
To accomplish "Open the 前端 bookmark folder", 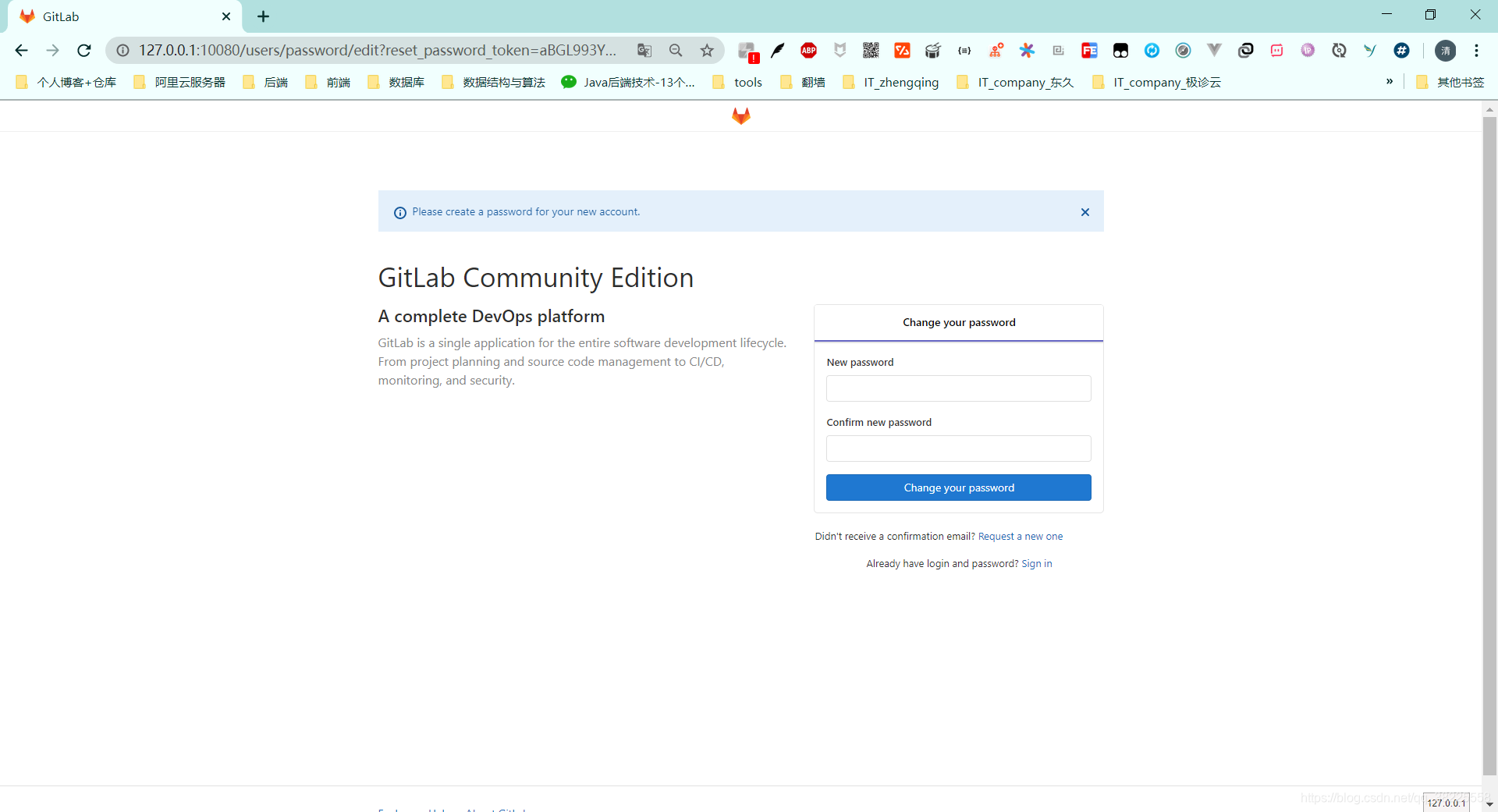I will coord(328,82).
